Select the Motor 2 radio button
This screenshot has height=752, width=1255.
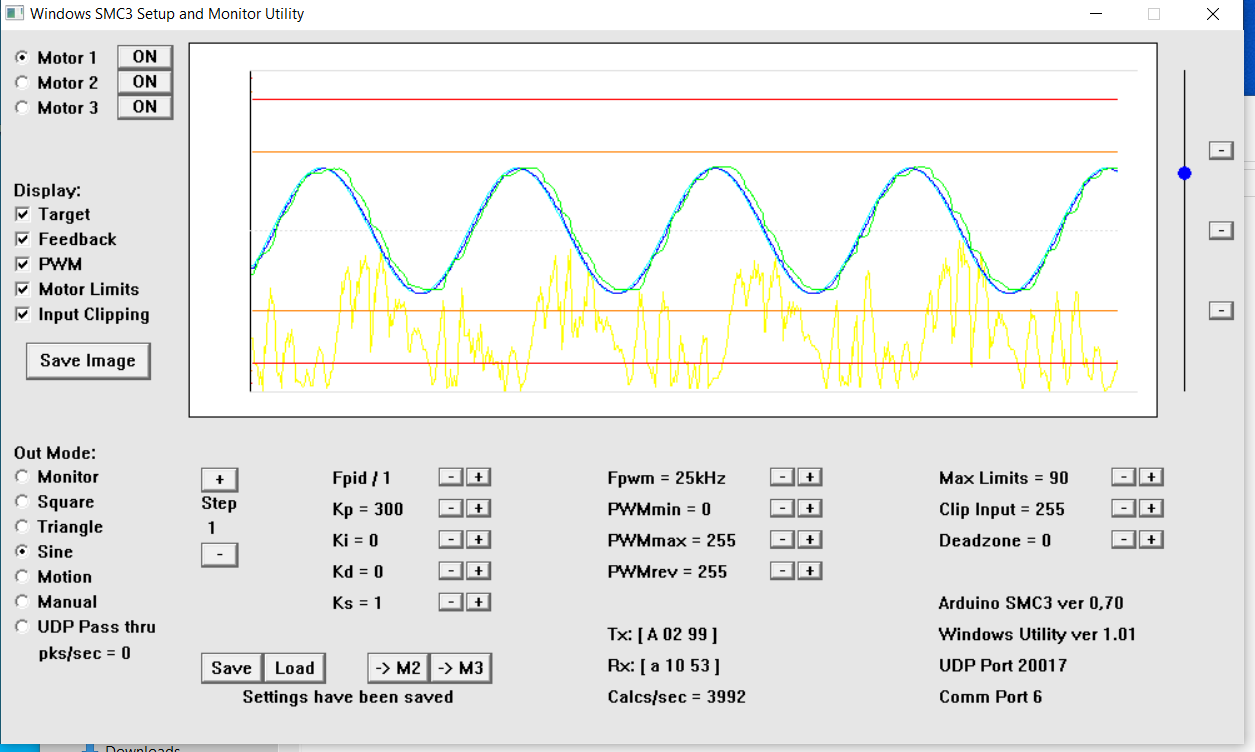[22, 83]
